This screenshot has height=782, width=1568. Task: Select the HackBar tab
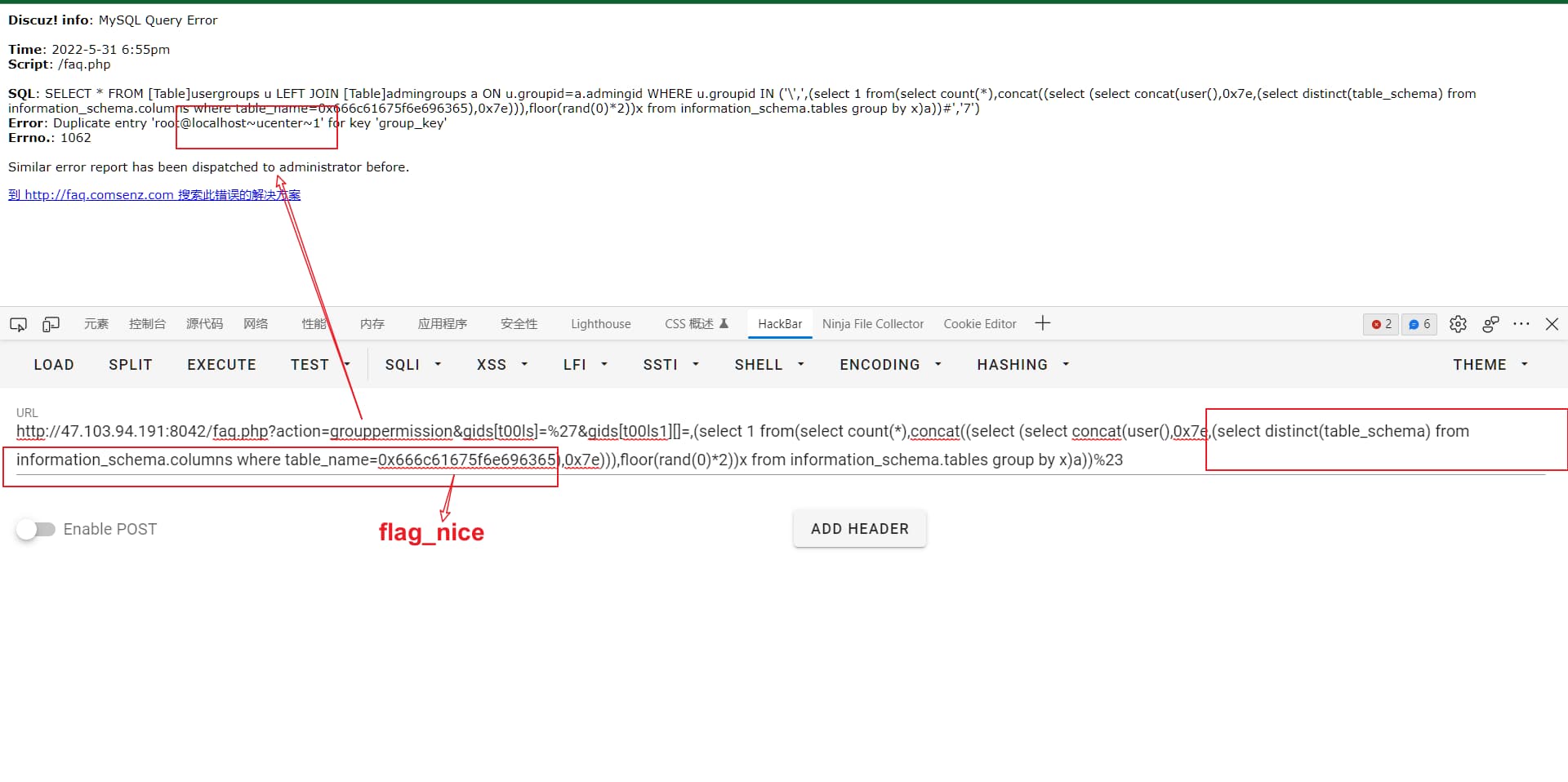[x=780, y=324]
